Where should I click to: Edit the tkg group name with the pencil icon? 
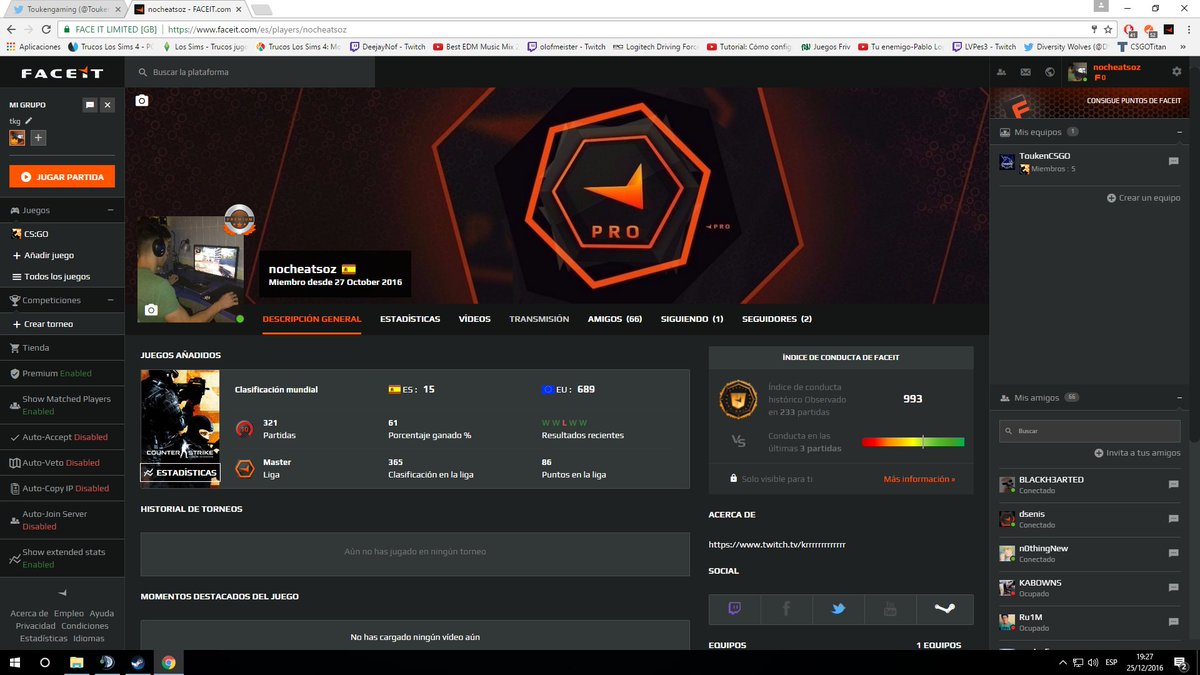29,120
